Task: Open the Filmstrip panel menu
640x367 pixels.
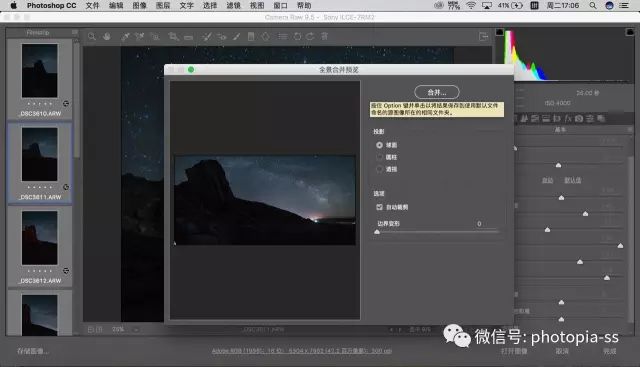Action: pyautogui.click(x=75, y=32)
